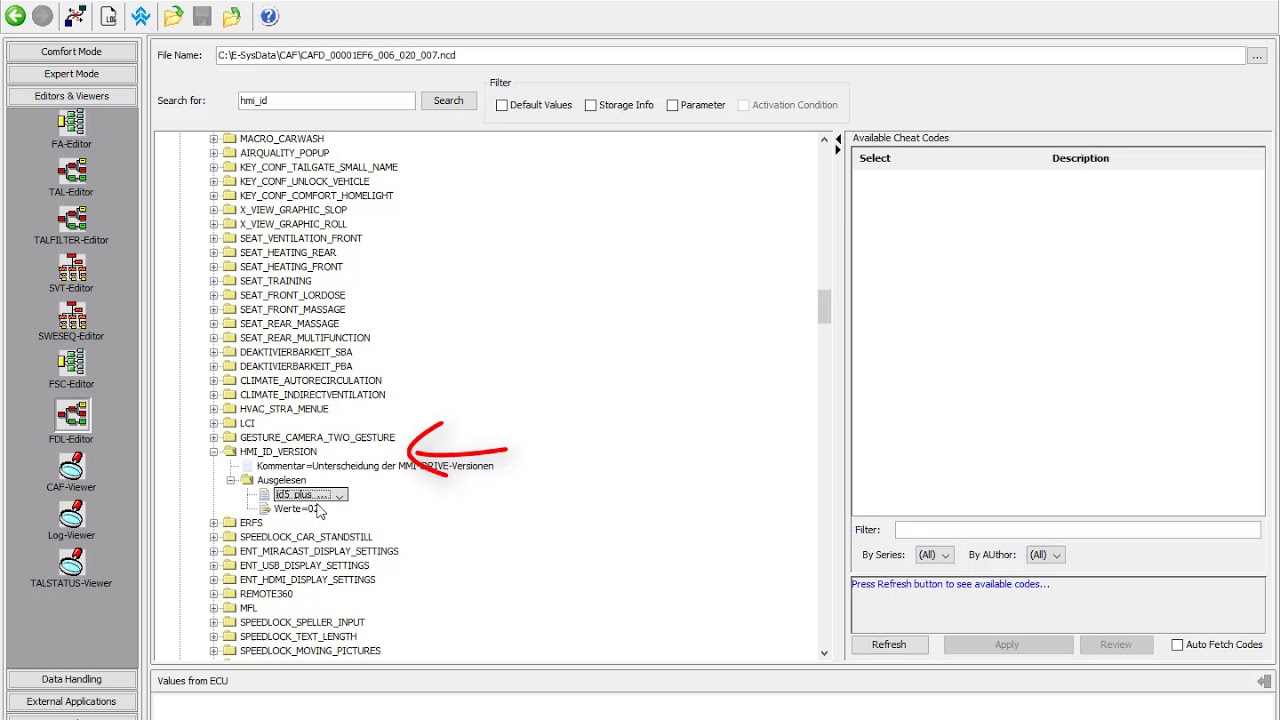Click the gray forward arrow toolbar icon
Image resolution: width=1280 pixels, height=720 pixels.
coord(42,16)
